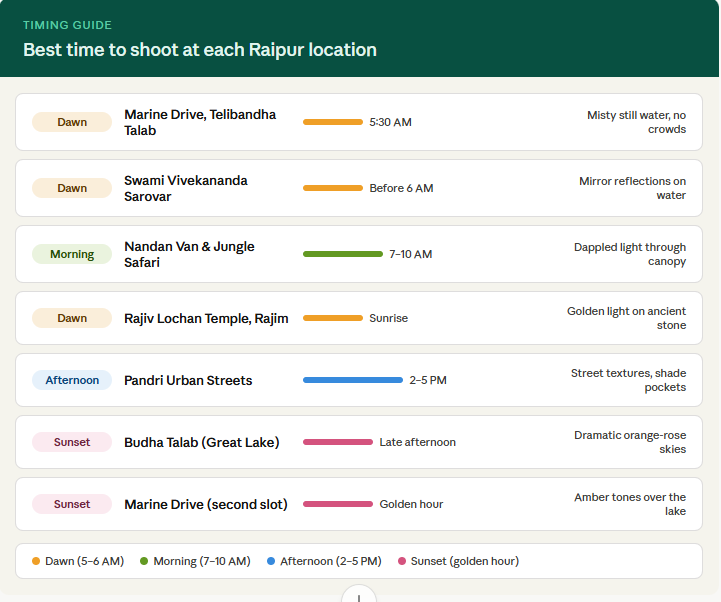Click the 'Best time to shoot' heading
721x602 pixels.
[200, 50]
